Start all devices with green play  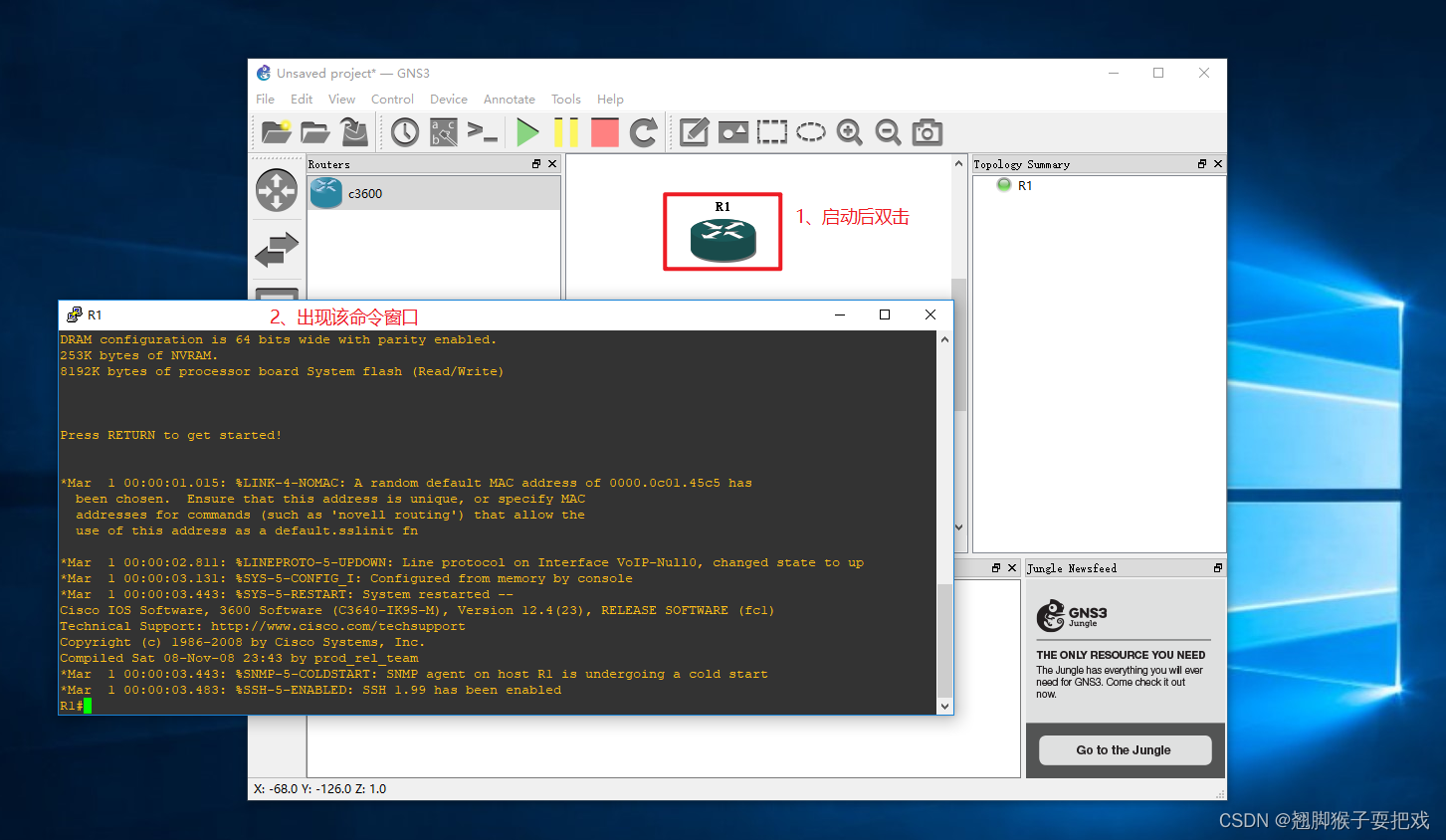(x=527, y=131)
